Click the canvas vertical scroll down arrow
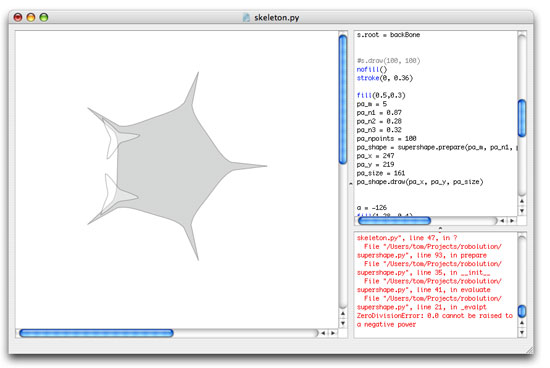Image resolution: width=550 pixels, height=368 pixels. [x=343, y=323]
